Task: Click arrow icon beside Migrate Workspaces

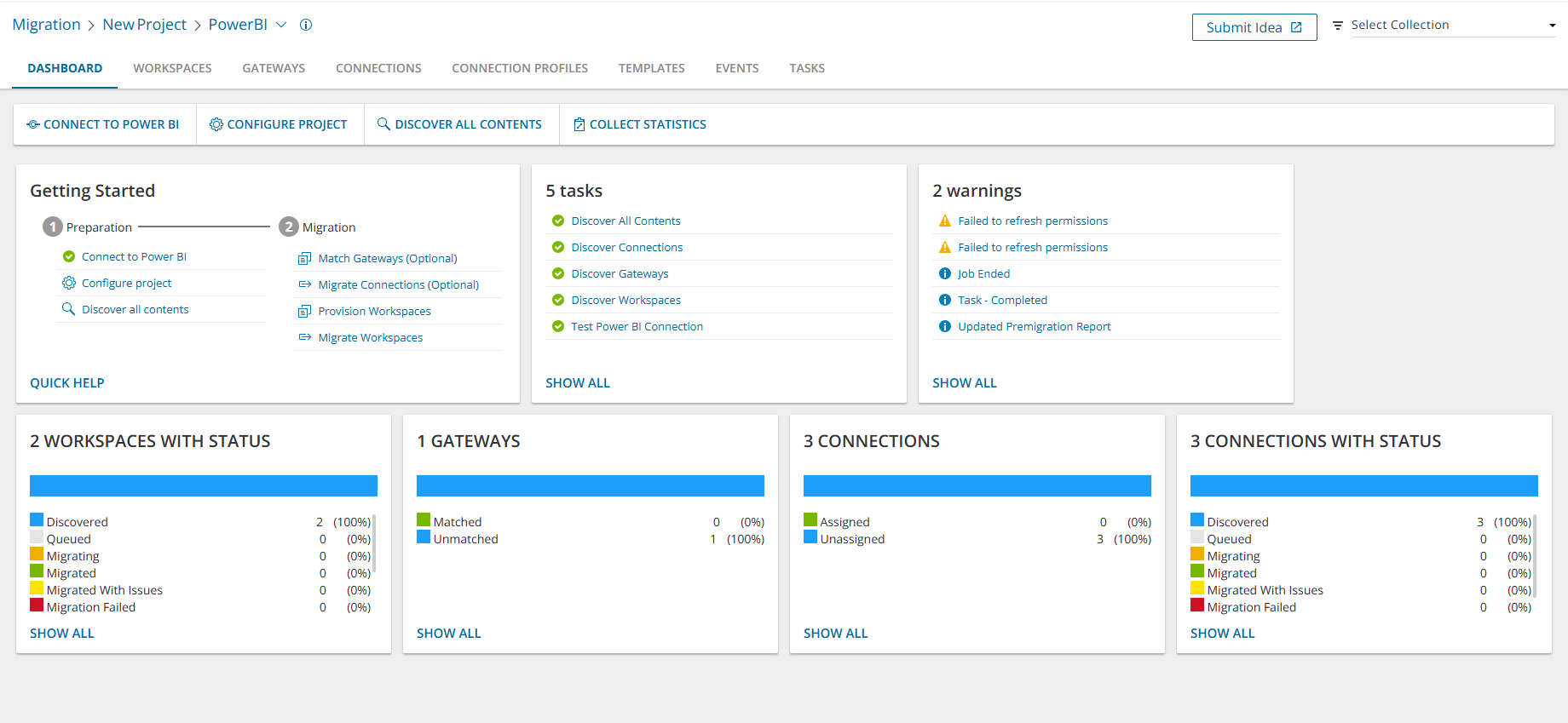Action: click(305, 337)
